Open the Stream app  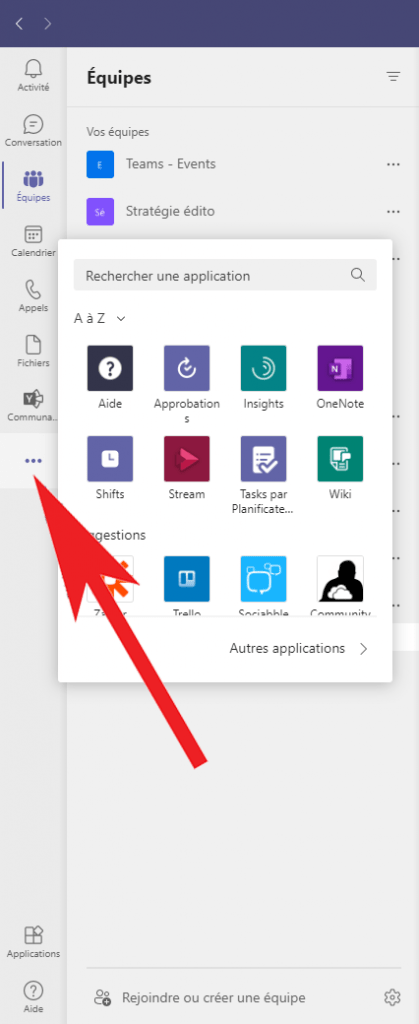pyautogui.click(x=187, y=459)
